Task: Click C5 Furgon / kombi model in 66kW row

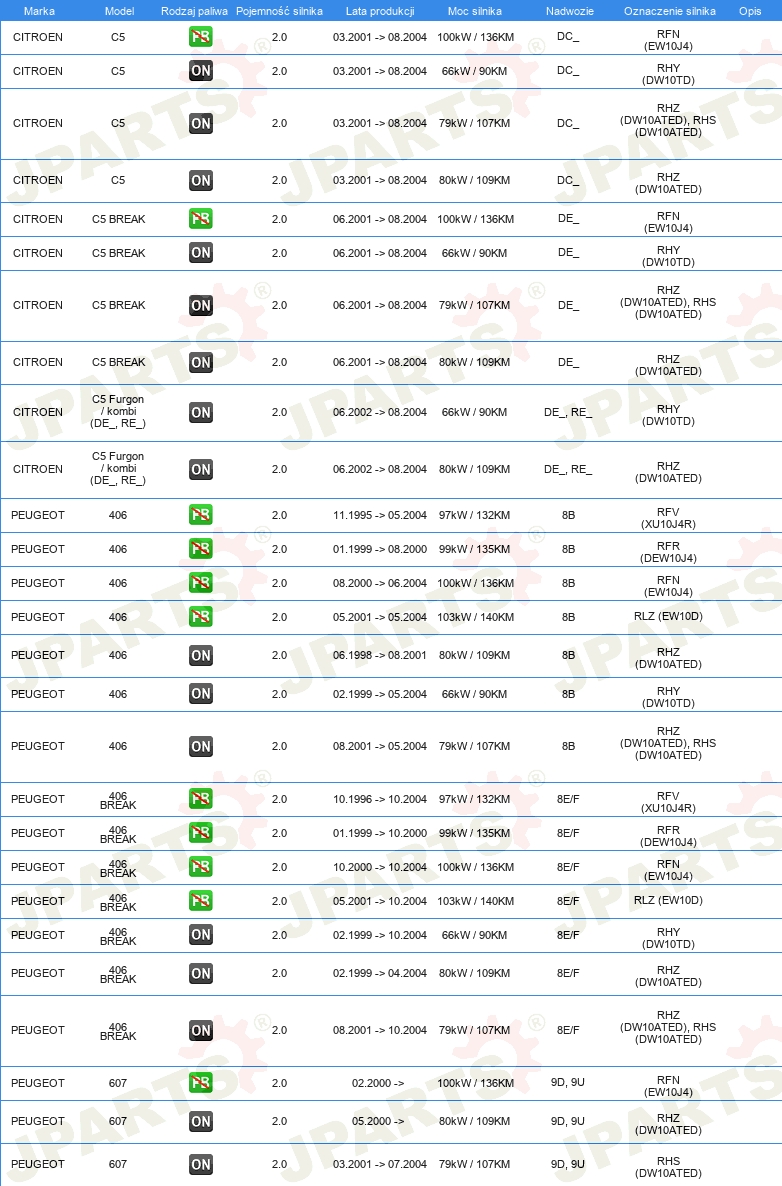Action: [x=118, y=411]
